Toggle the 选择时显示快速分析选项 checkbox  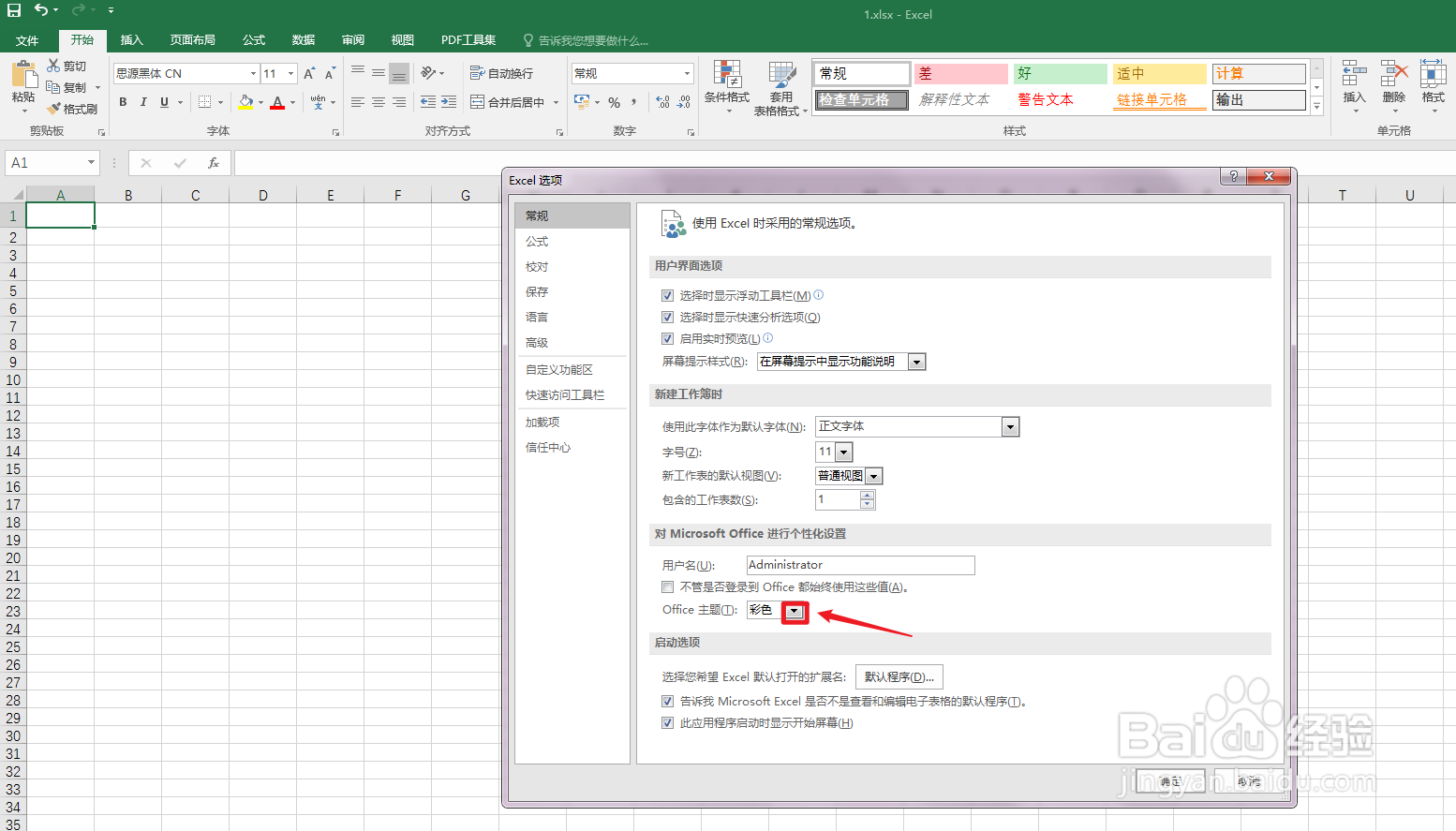pos(668,318)
